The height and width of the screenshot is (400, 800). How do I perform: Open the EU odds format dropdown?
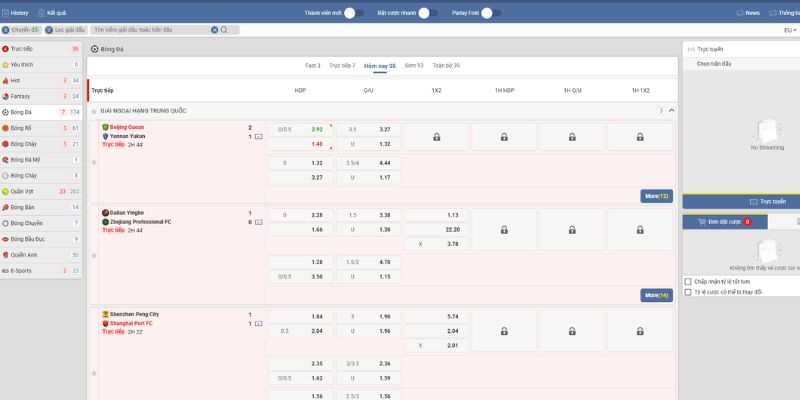789,30
